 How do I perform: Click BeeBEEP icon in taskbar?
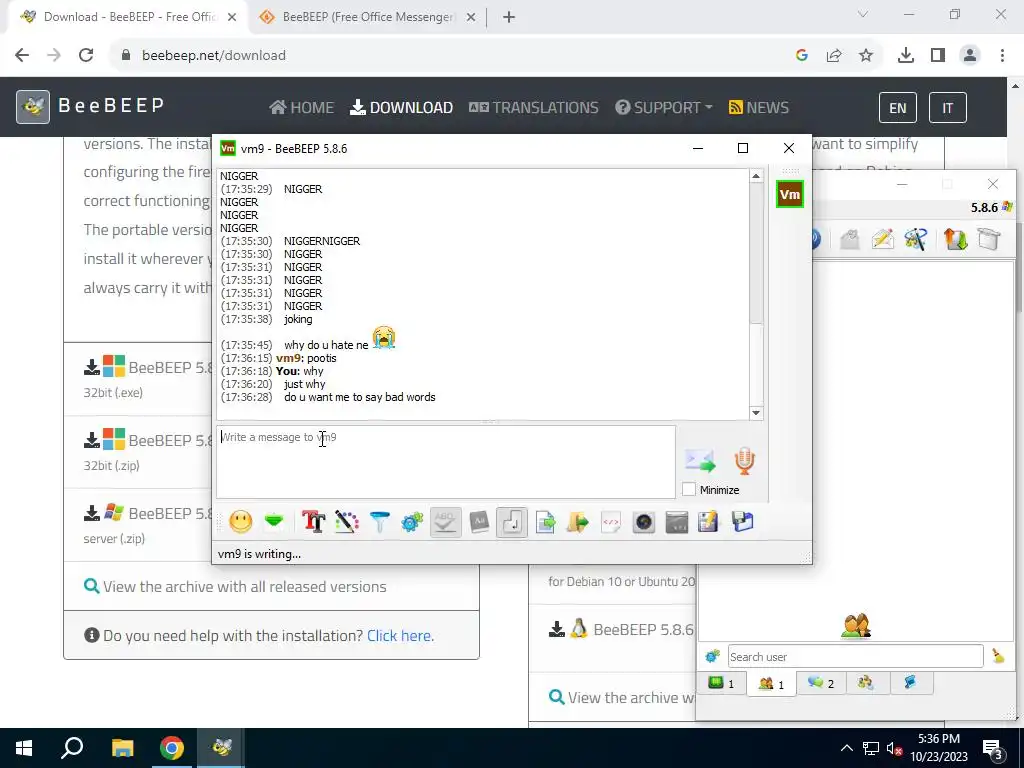coord(221,748)
